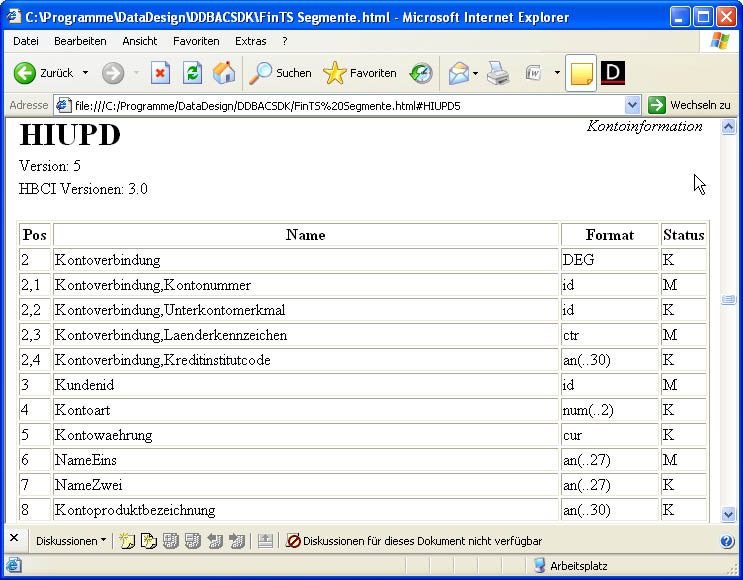Screen dimensions: 743x580
Task: Click the vertical scrollbar down arrow
Action: (728, 514)
